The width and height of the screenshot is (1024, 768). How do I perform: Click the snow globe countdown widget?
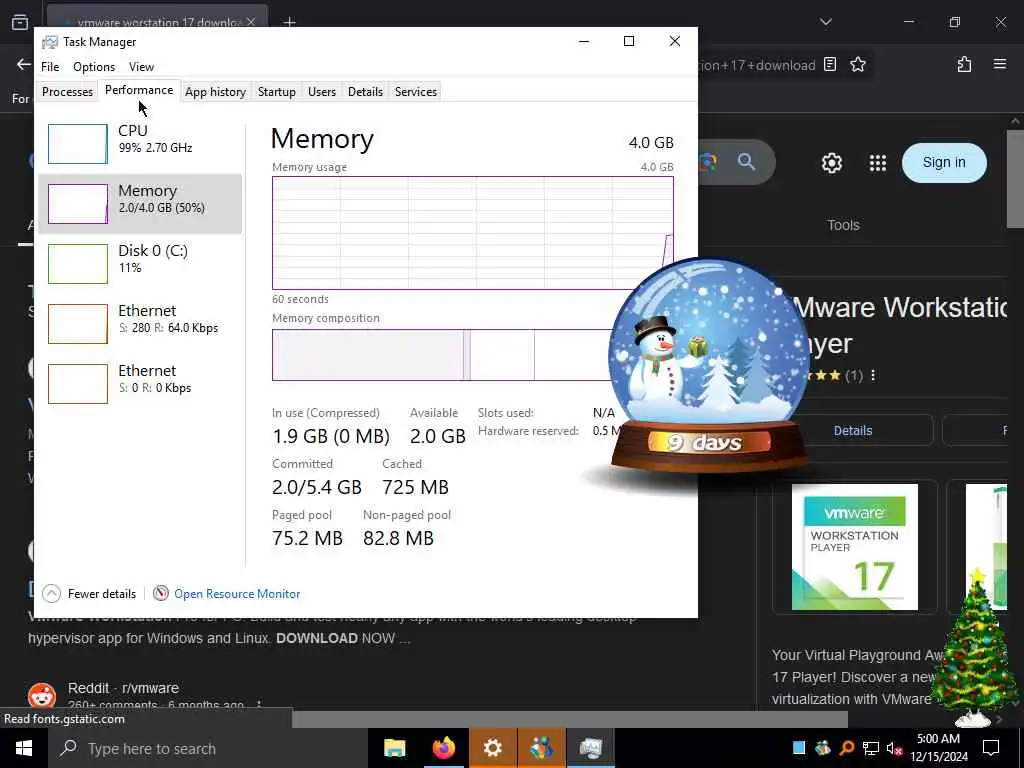707,366
